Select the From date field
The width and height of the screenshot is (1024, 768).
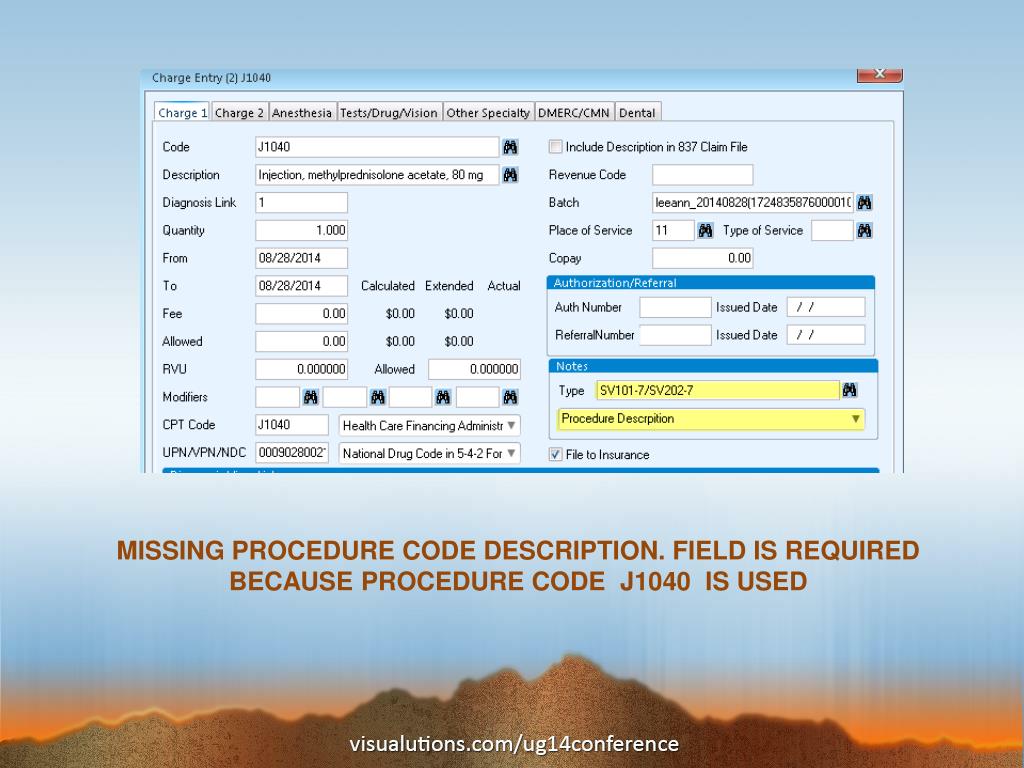301,258
